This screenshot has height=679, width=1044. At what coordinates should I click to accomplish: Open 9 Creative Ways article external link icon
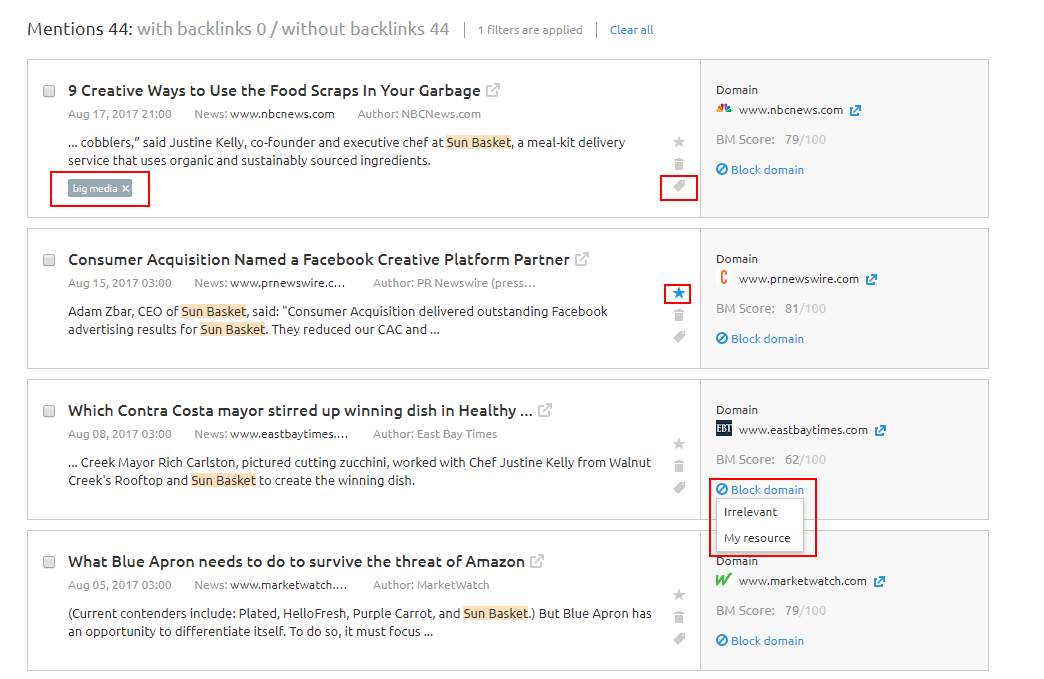(x=493, y=90)
